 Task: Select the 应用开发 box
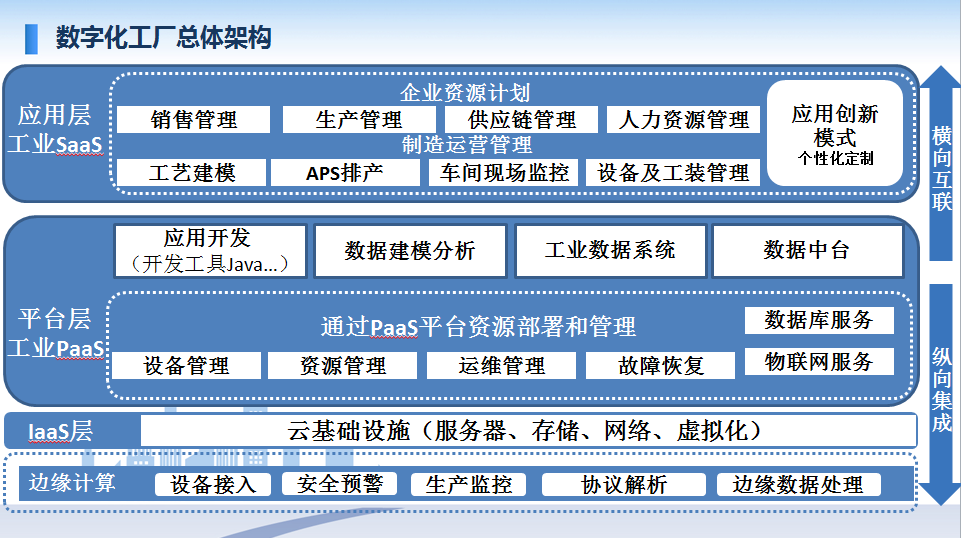[208, 250]
